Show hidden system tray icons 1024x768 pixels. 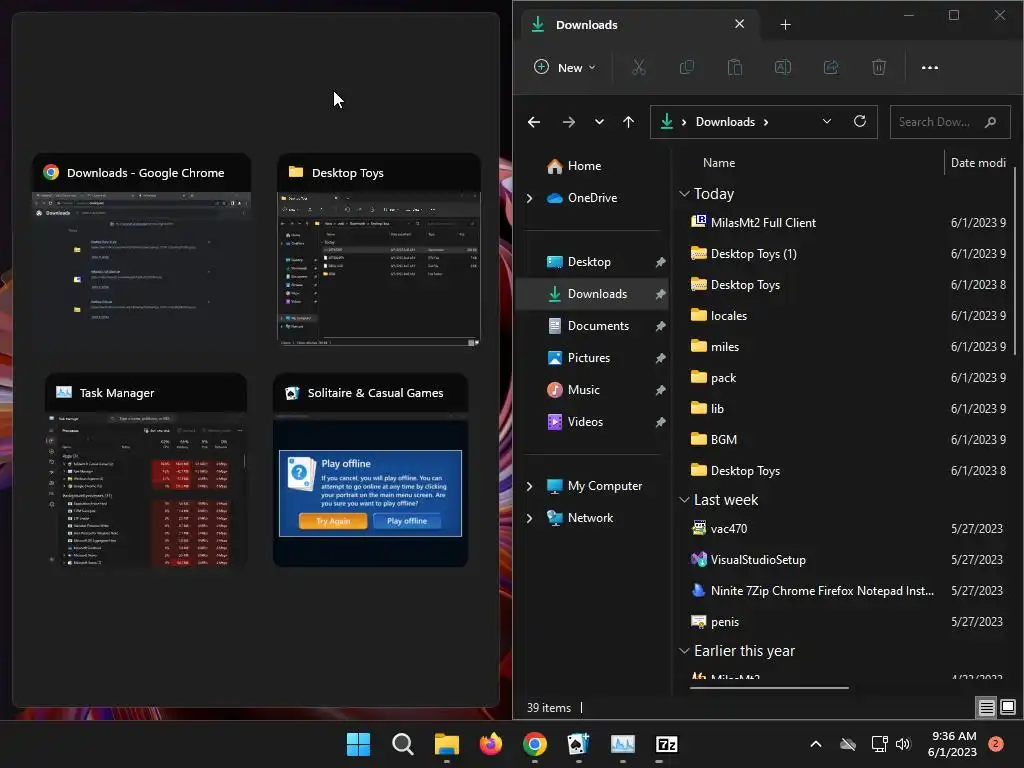coord(816,744)
